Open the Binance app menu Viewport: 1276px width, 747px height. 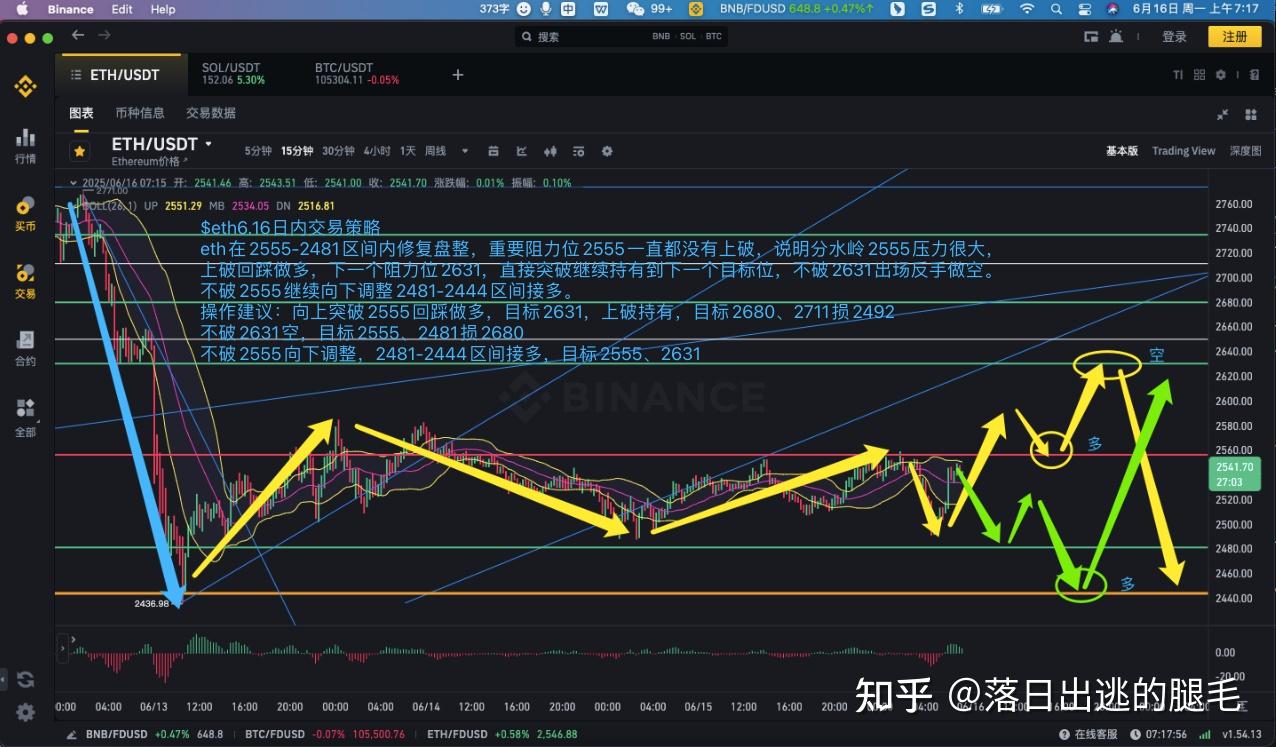point(70,9)
